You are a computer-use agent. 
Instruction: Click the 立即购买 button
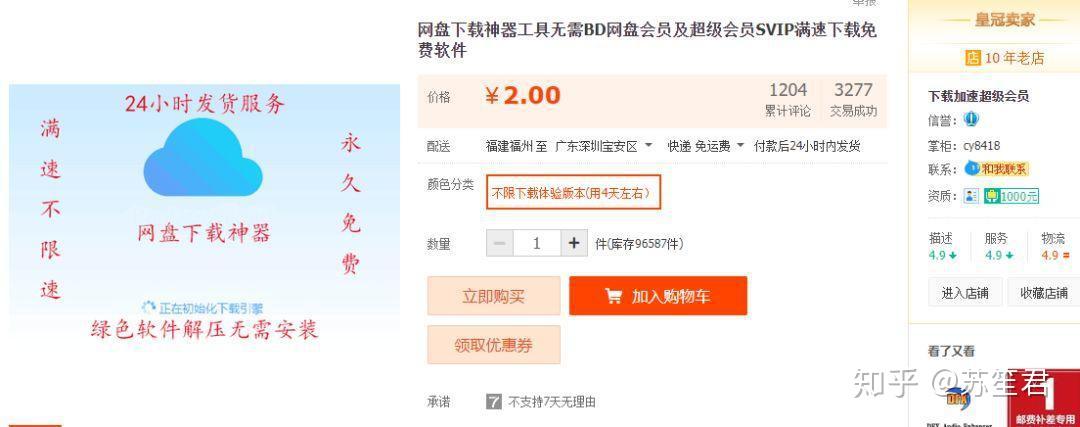click(x=494, y=296)
